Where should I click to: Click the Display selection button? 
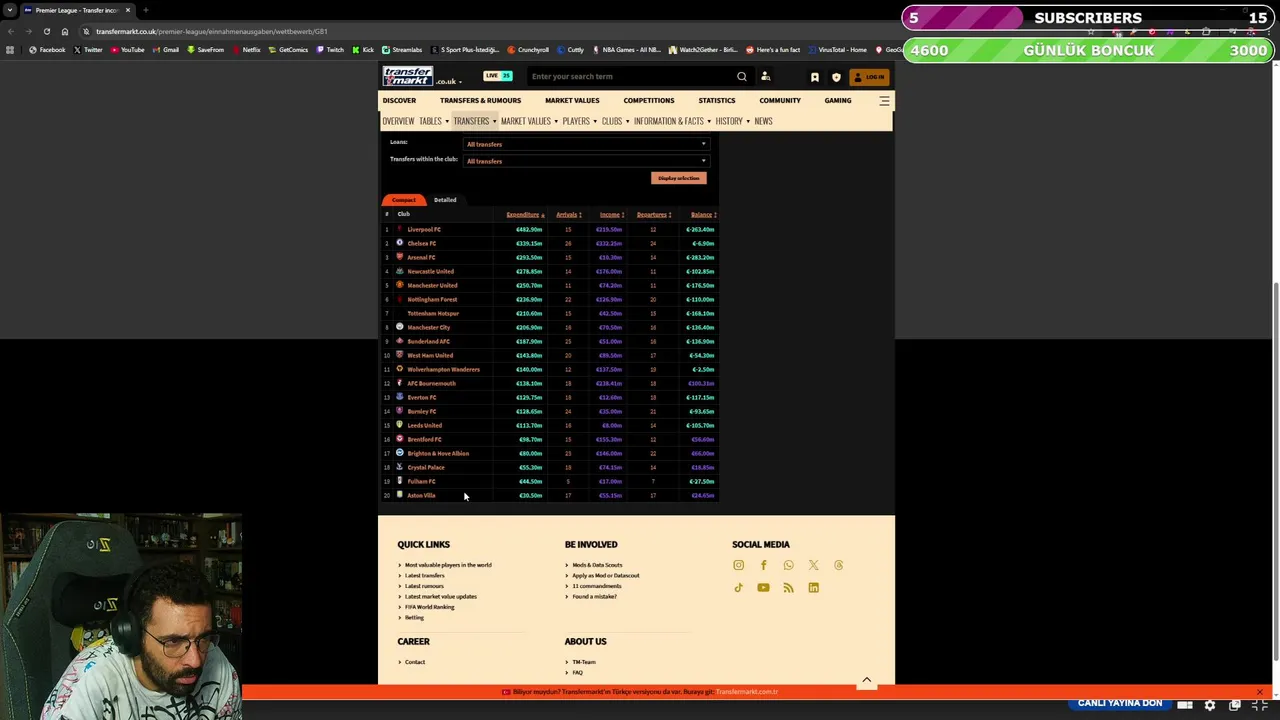point(679,178)
